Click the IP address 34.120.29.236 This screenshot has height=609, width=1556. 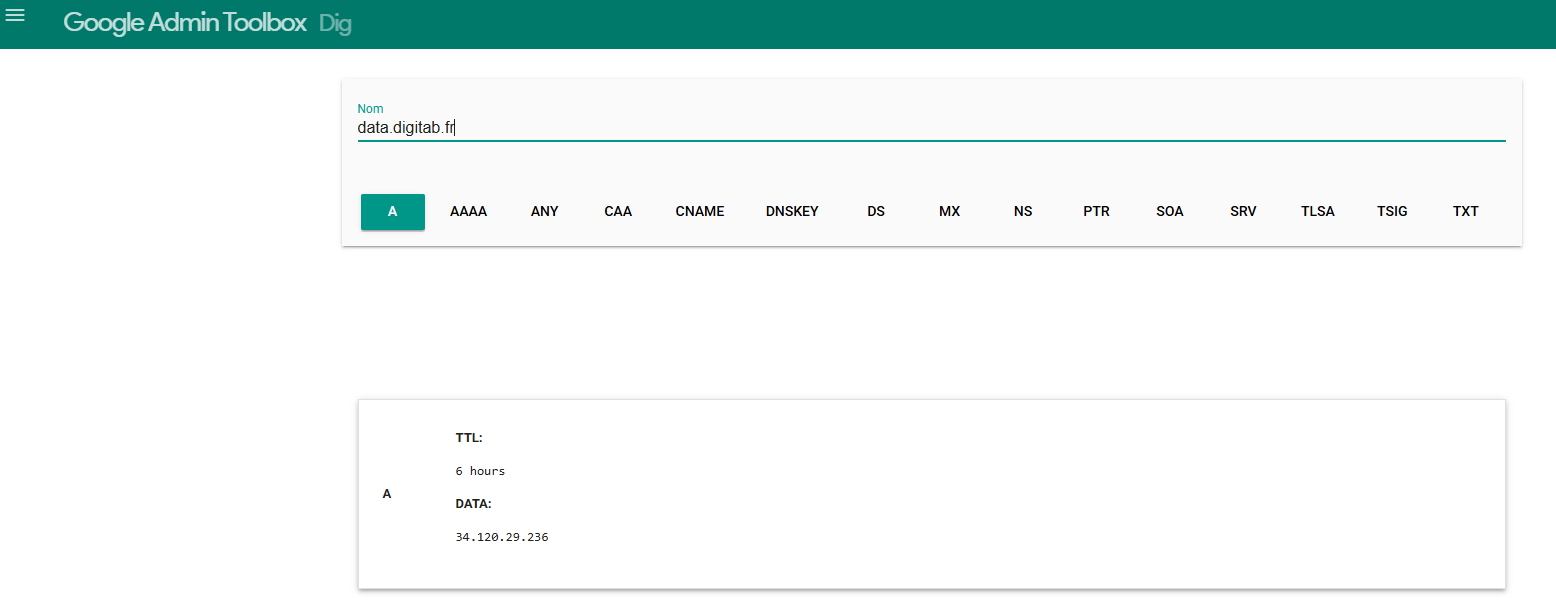coord(502,538)
